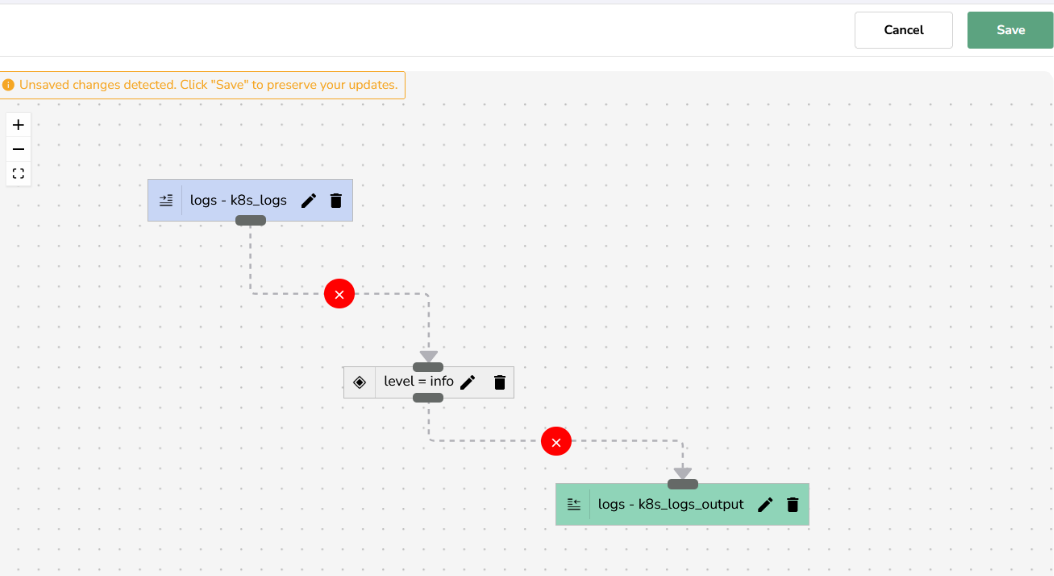Remove the connection into k8s_logs_output via red X

pos(556,440)
